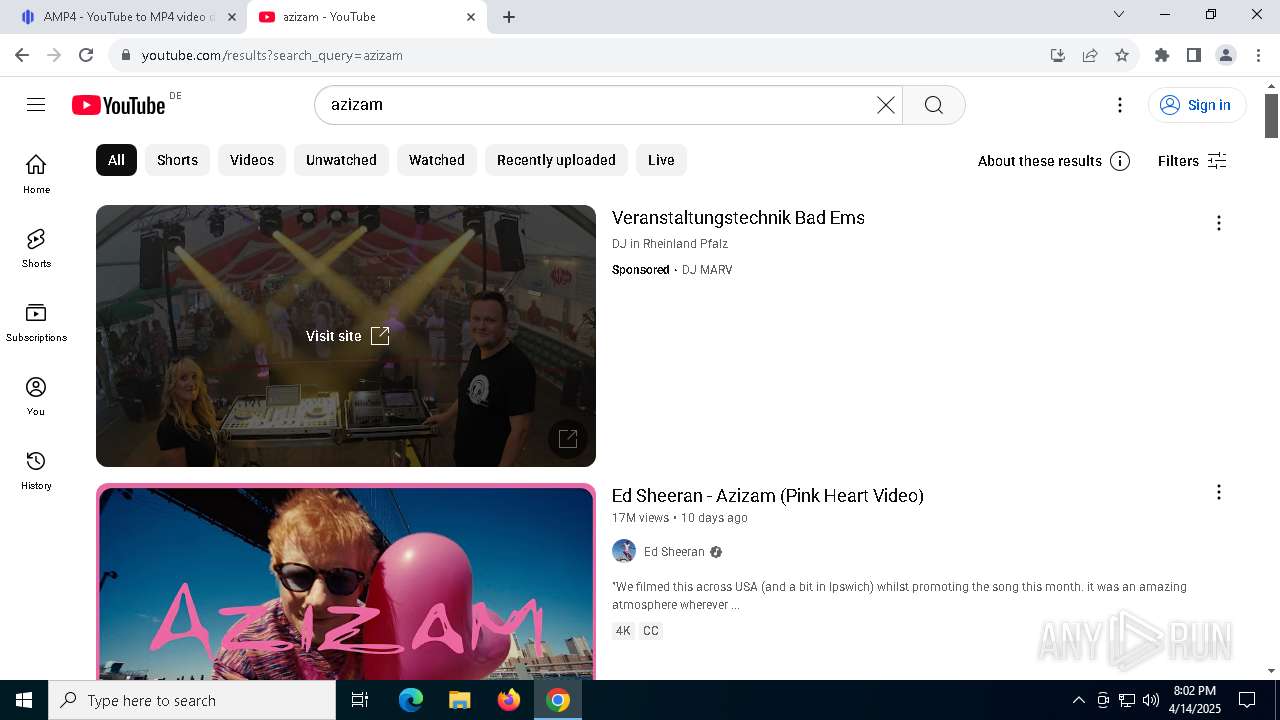Open the Filters options
The width and height of the screenshot is (1280, 720).
point(1192,161)
